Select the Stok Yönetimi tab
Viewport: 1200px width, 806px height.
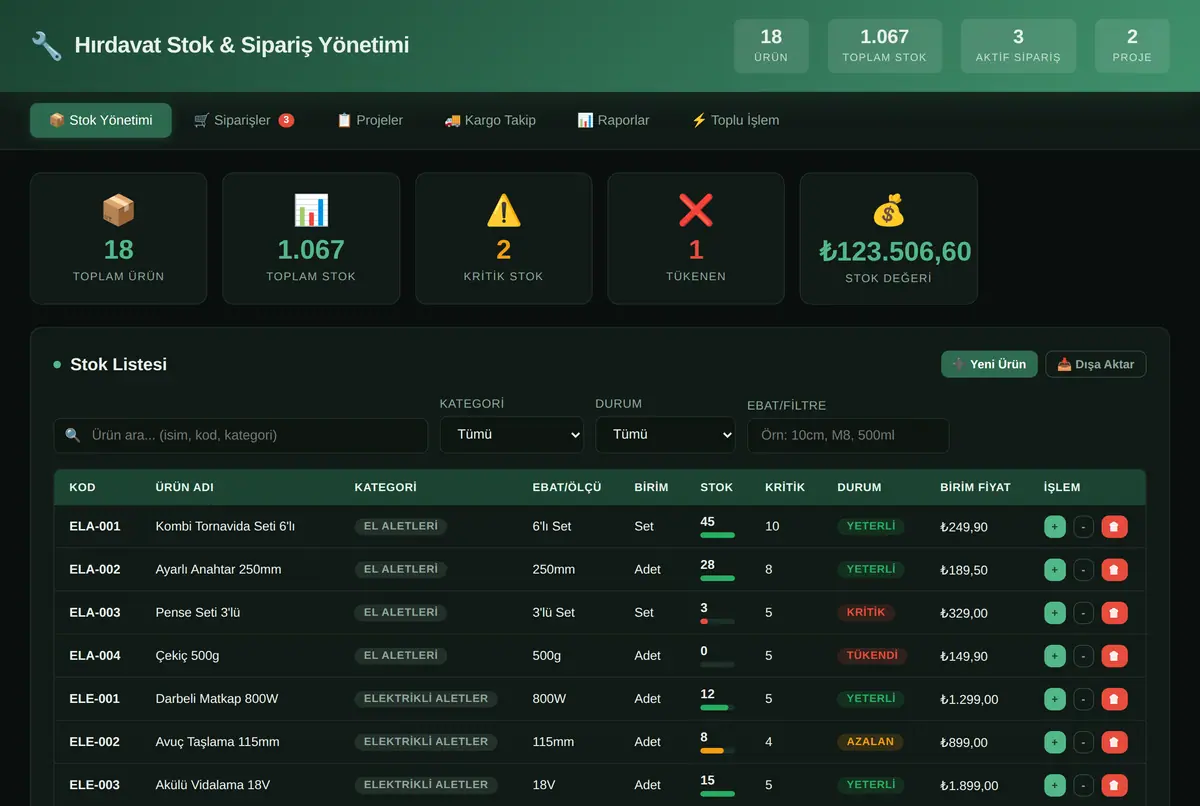click(x=101, y=120)
